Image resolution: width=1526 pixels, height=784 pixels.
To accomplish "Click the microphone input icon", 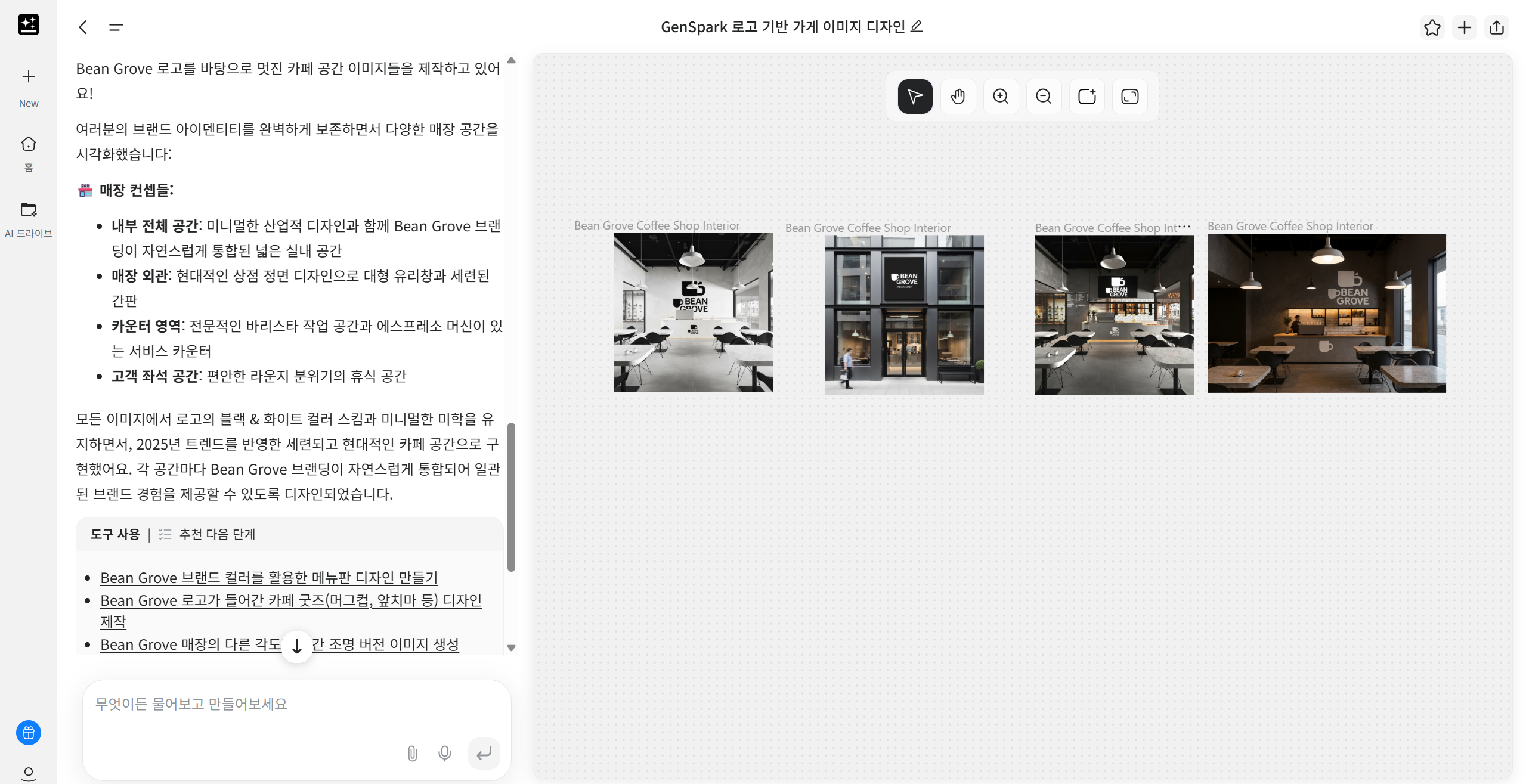I will [x=445, y=753].
